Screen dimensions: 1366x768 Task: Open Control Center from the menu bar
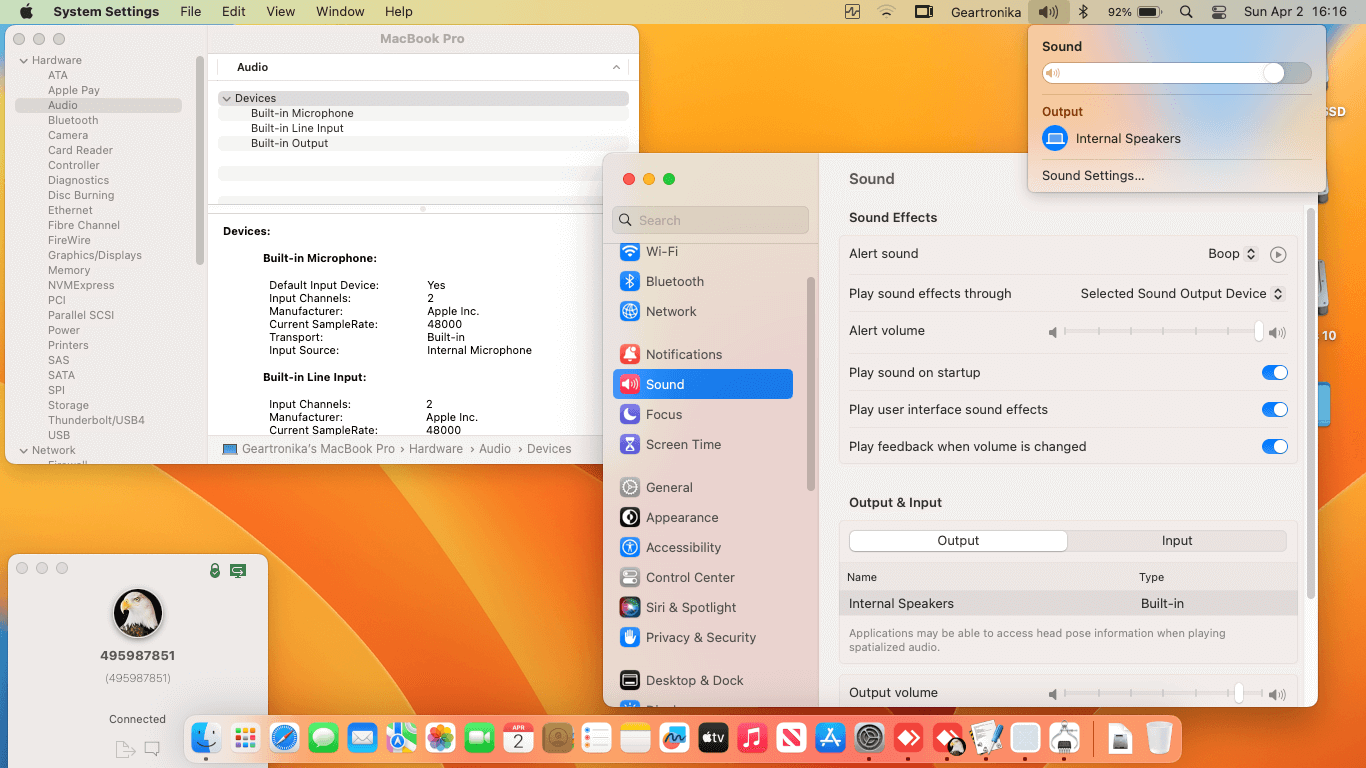[1218, 12]
